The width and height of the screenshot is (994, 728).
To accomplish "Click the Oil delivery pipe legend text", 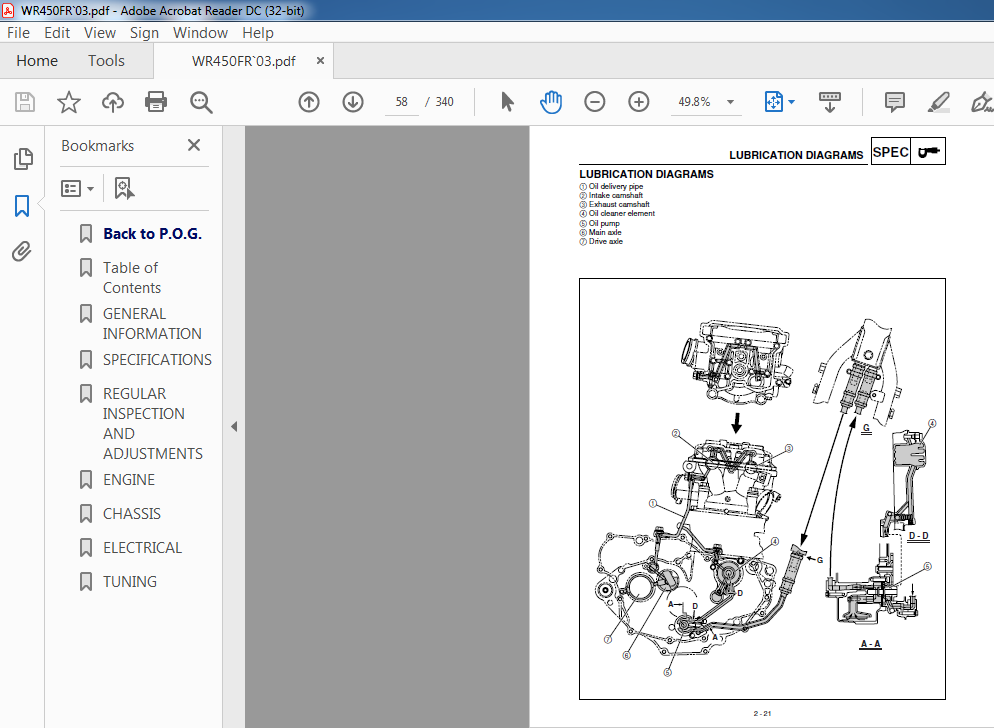I will (616, 186).
